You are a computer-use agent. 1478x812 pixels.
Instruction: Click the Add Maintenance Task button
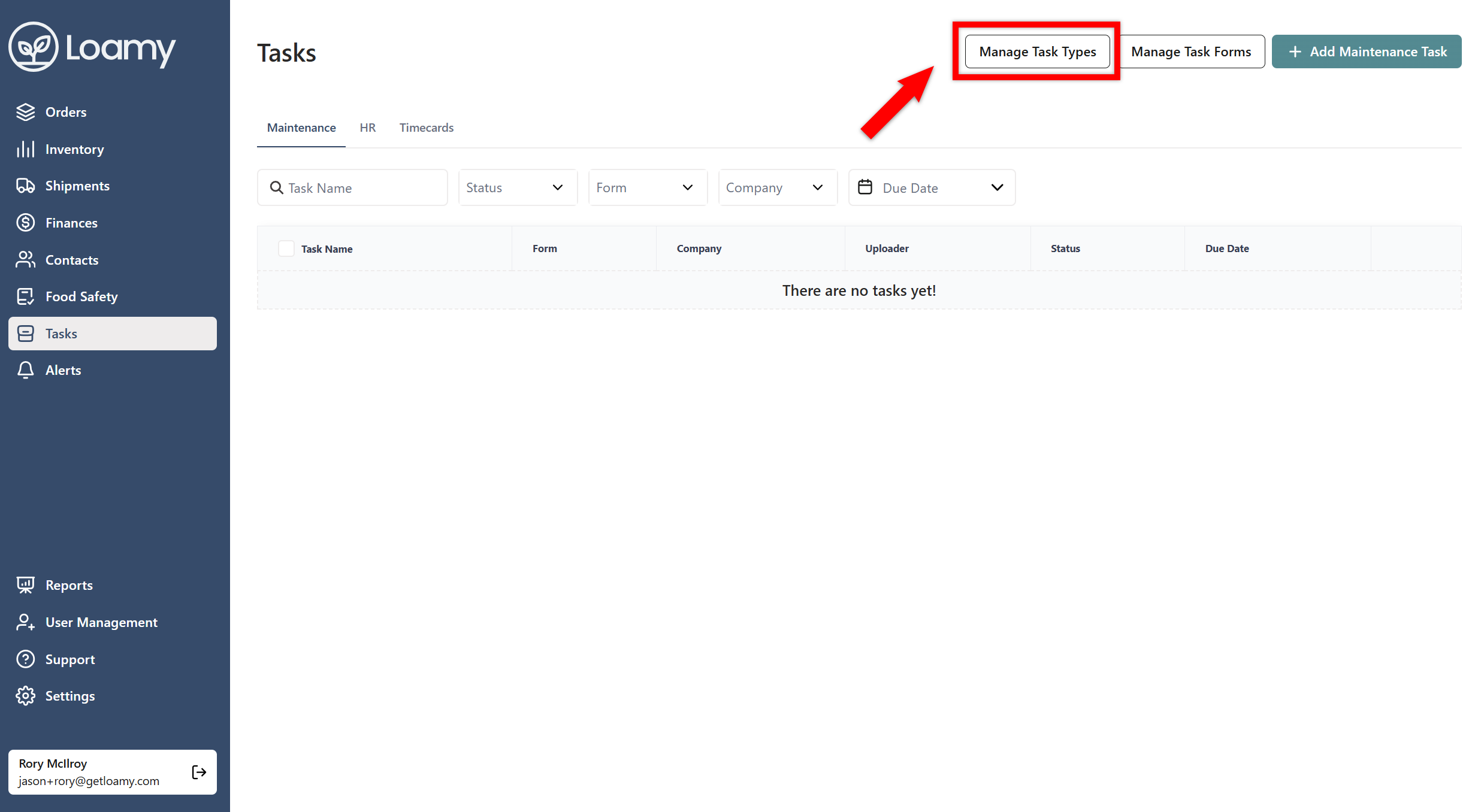[1366, 51]
